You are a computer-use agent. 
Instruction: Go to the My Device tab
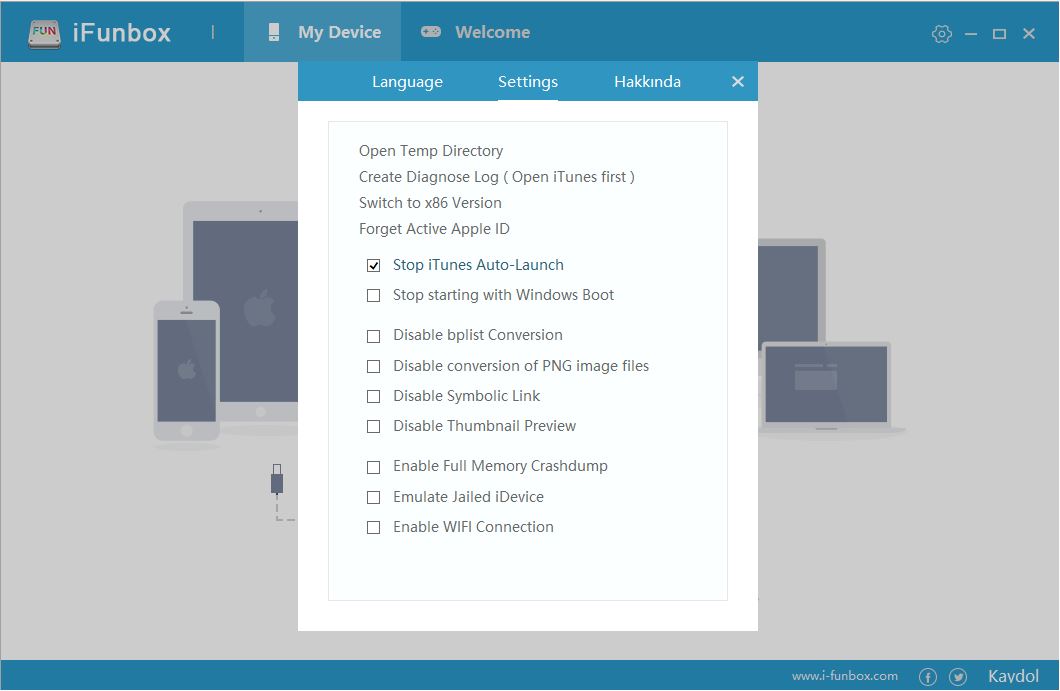pos(322,32)
